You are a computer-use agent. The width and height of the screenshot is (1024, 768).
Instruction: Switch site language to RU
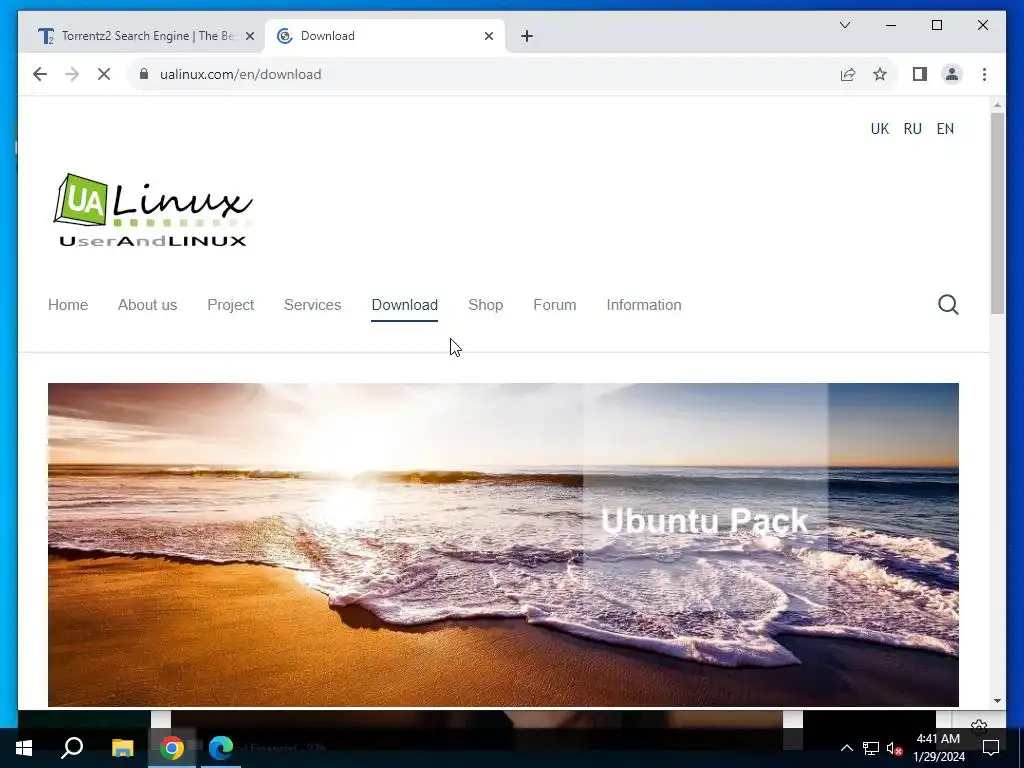tap(912, 129)
